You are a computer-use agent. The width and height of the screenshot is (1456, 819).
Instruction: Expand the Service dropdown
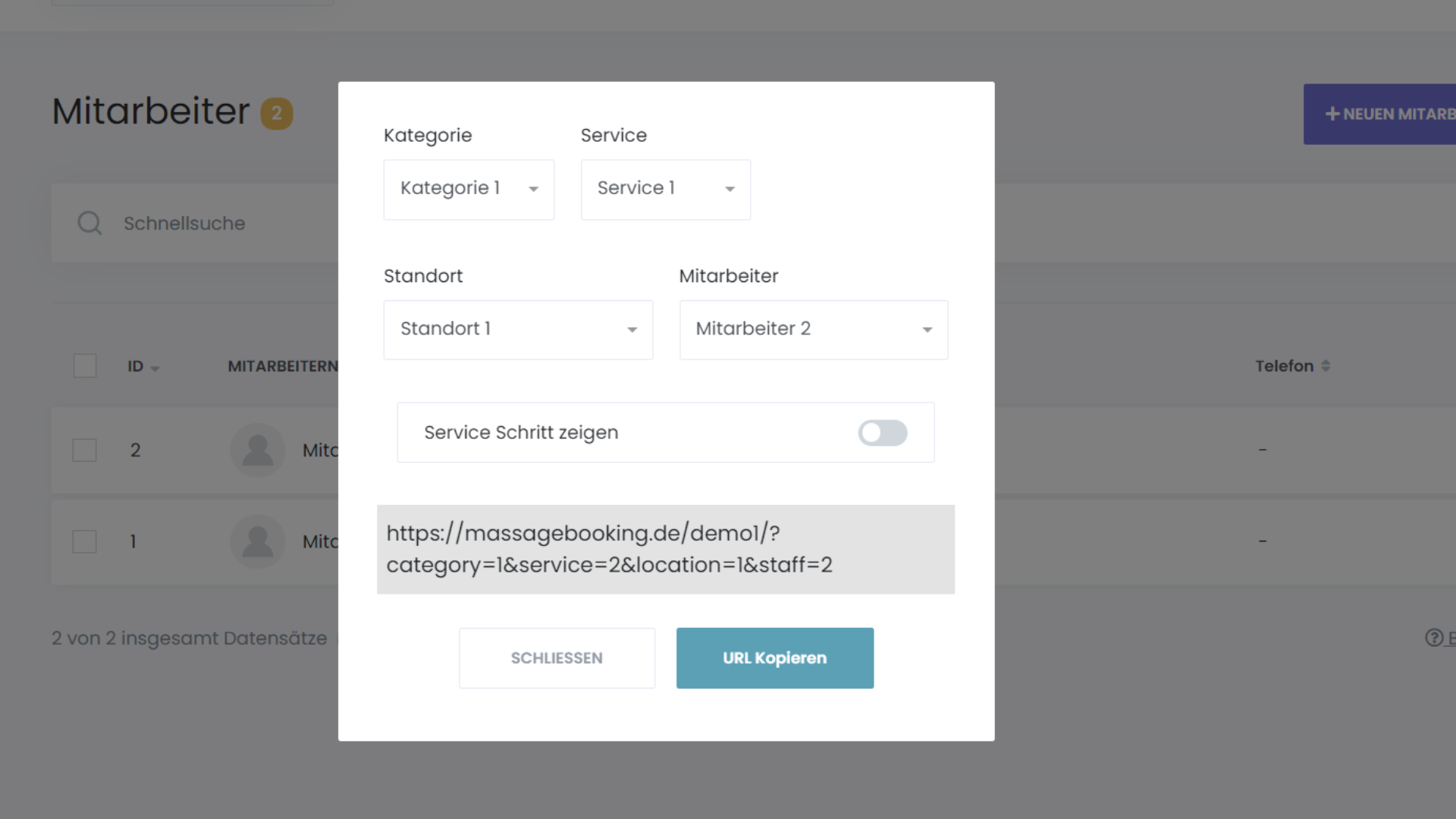665,189
